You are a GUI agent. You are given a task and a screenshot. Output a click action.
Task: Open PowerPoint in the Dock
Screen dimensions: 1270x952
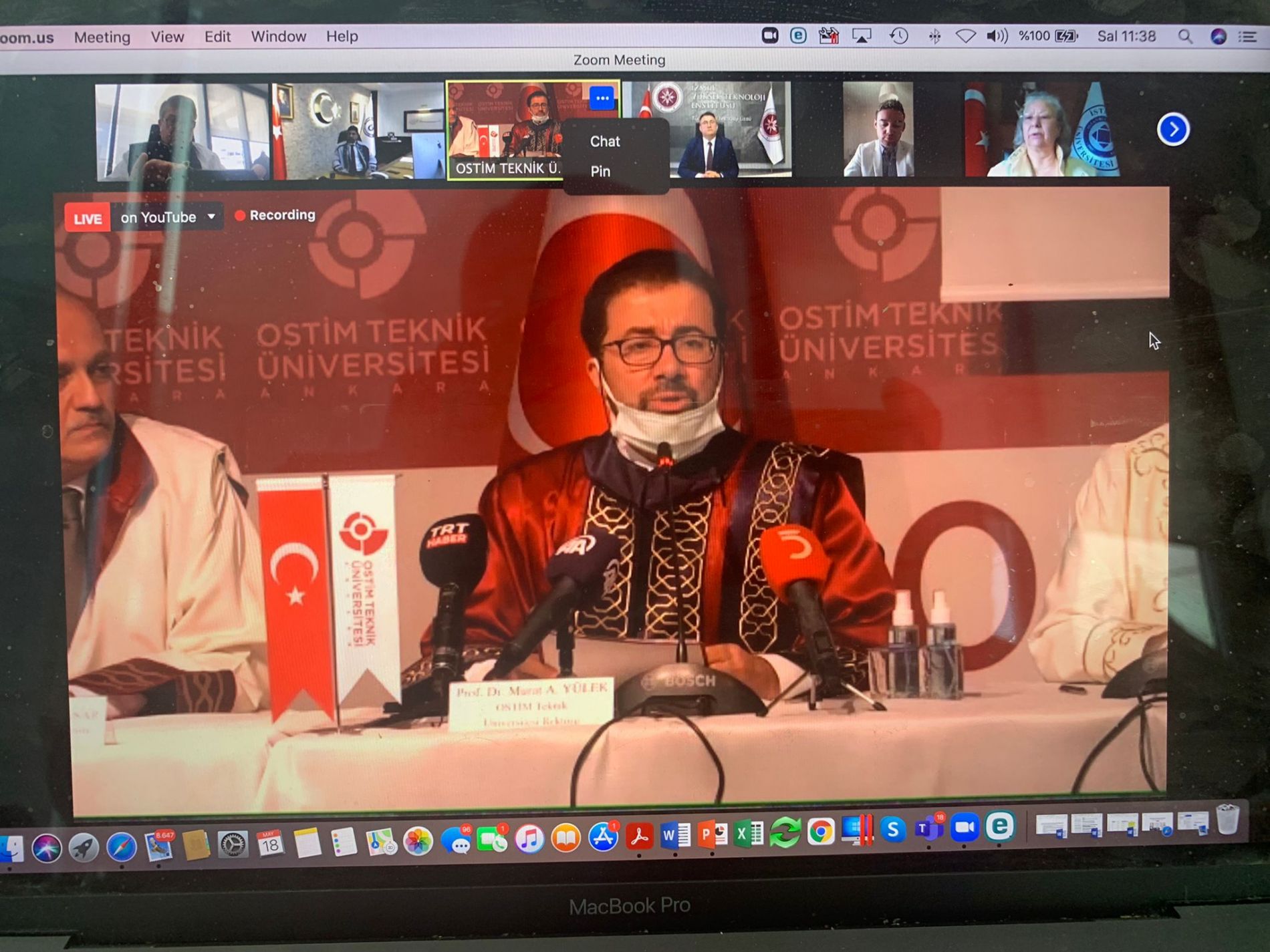pyautogui.click(x=713, y=834)
